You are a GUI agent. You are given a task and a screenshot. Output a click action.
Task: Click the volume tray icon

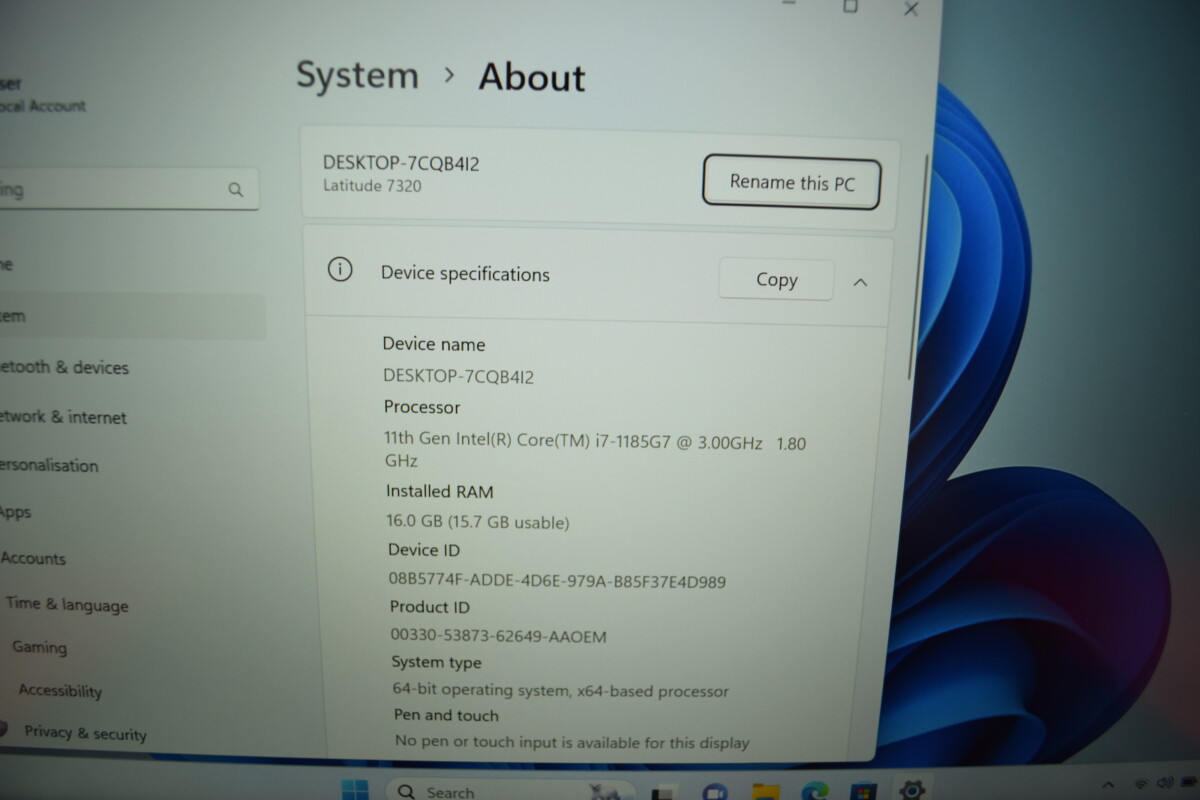pyautogui.click(x=1164, y=782)
